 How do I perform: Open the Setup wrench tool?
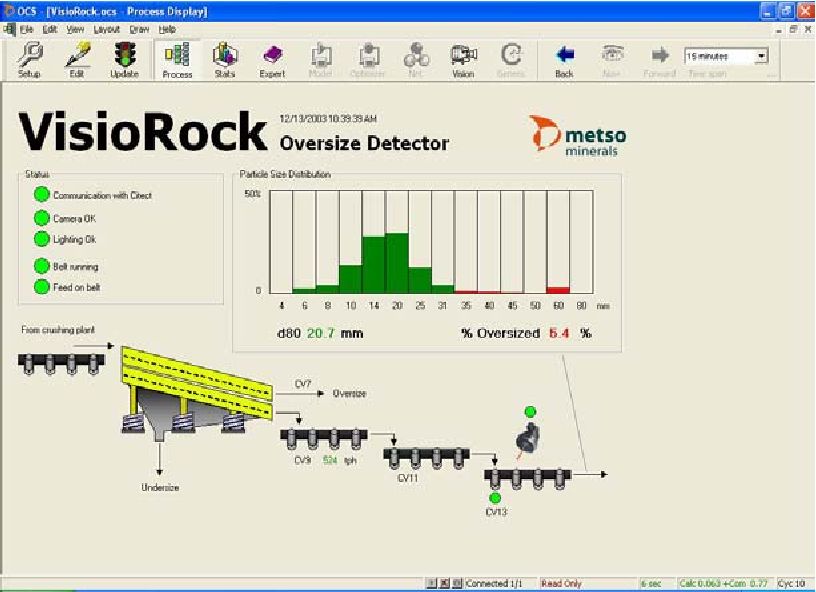click(x=29, y=60)
